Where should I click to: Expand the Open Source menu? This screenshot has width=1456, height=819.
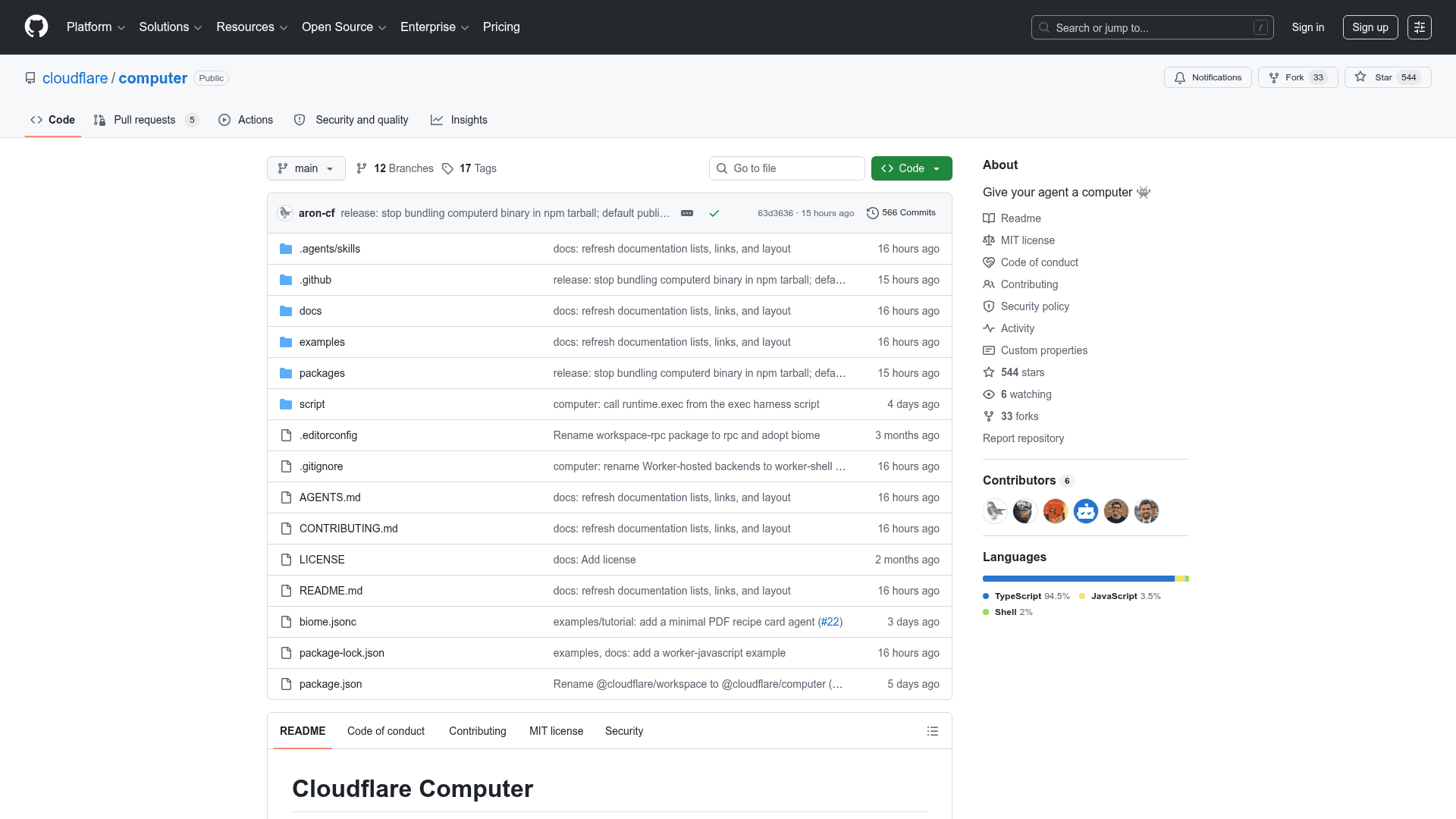click(x=344, y=27)
